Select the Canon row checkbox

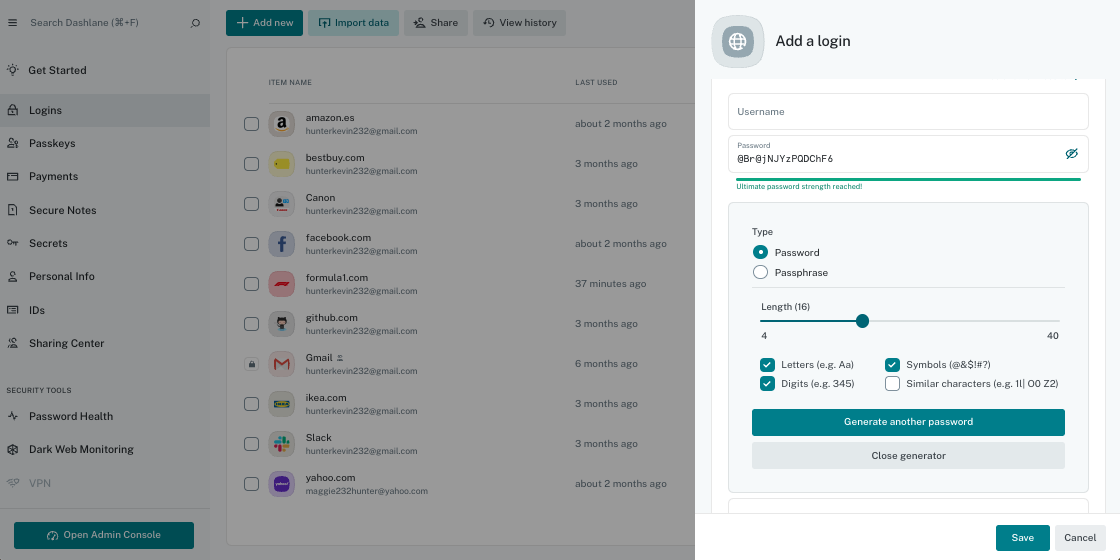point(251,204)
